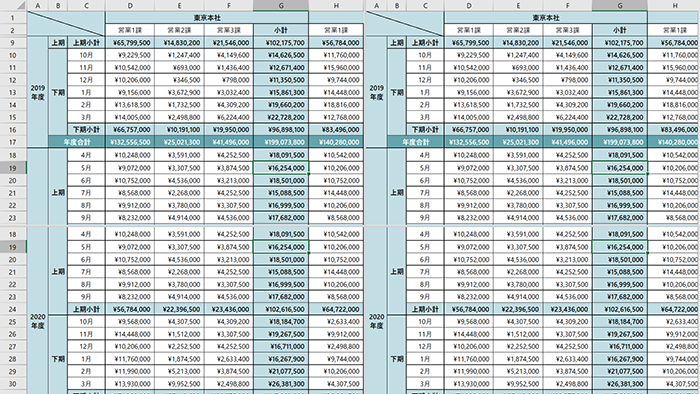
Task: Select row 9 by its row header
Action: [x=13, y=43]
